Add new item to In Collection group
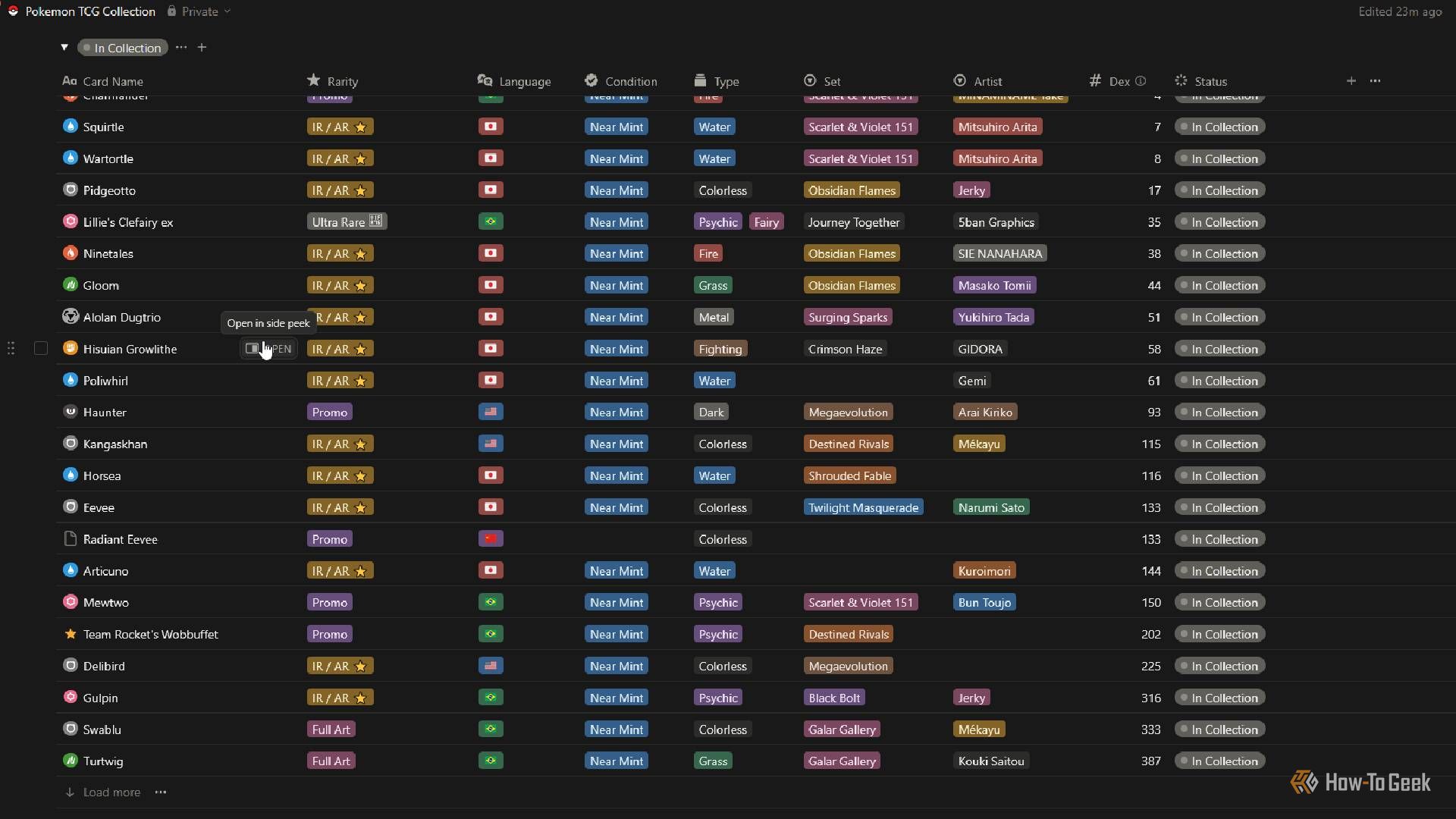This screenshot has height=819, width=1456. 202,48
